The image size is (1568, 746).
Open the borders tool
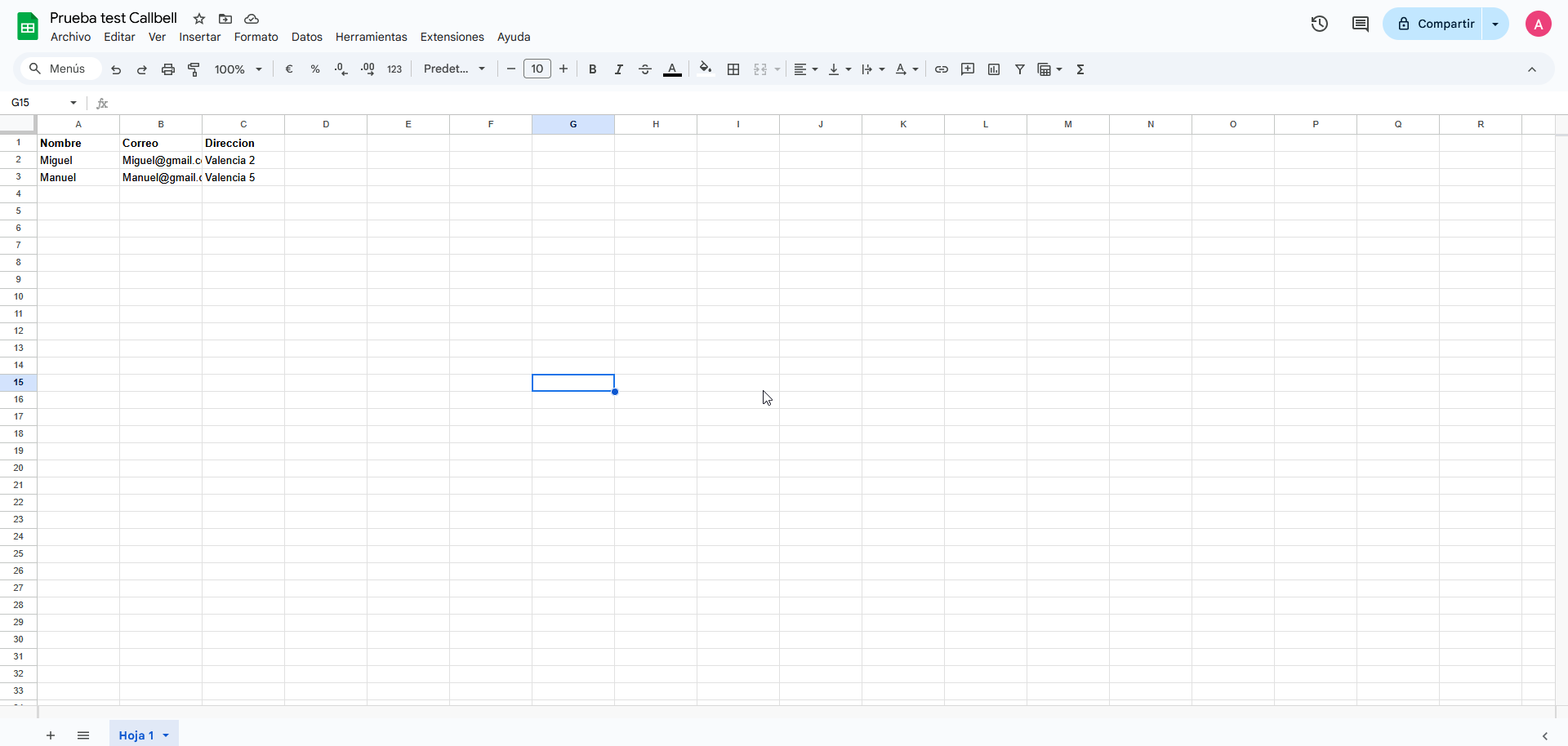click(733, 69)
